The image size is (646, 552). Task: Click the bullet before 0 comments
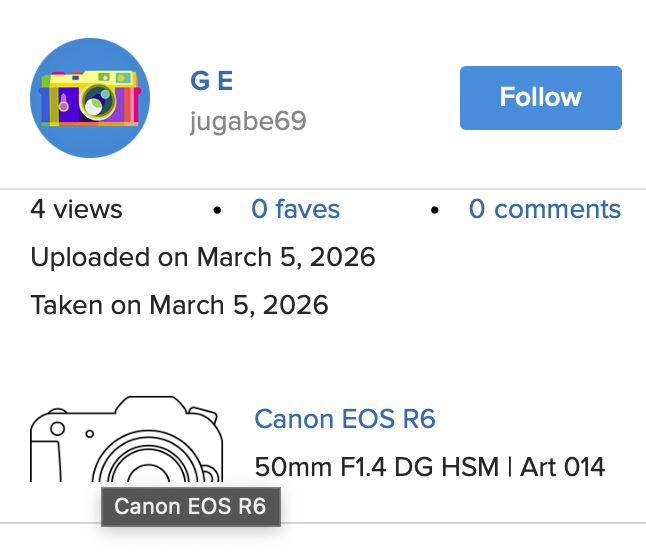435,210
